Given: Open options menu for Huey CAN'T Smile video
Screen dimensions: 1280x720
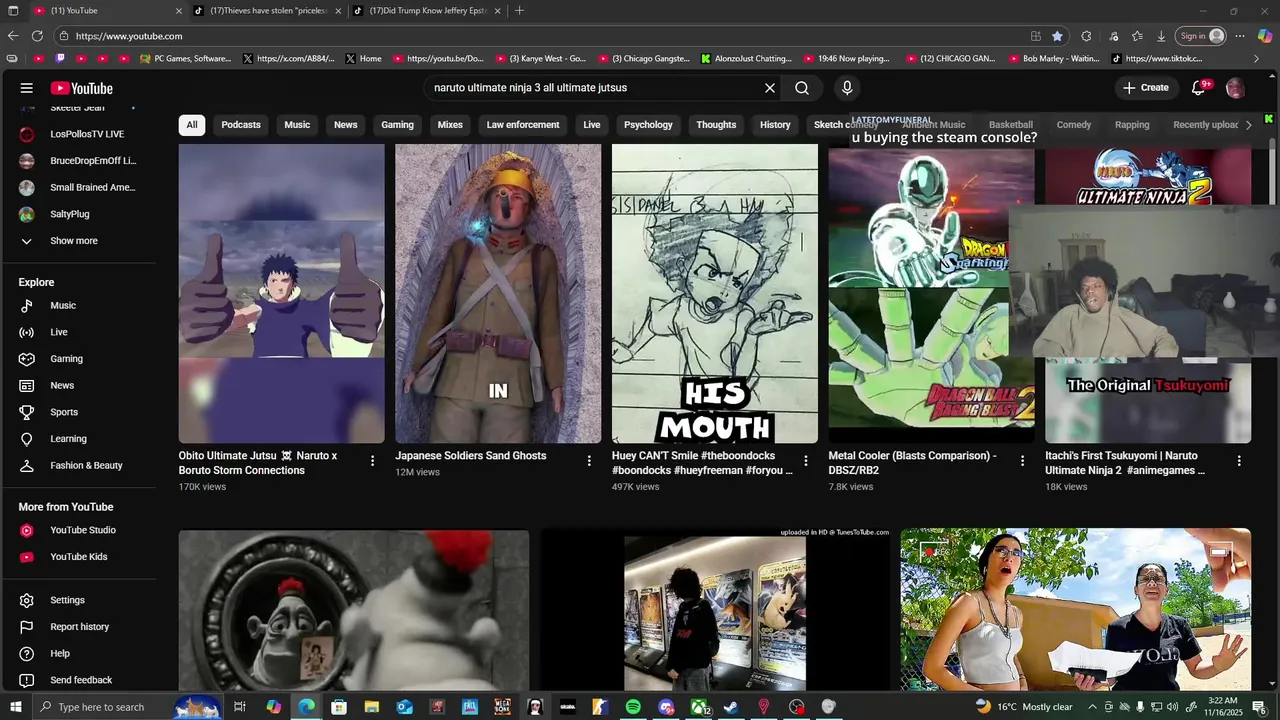Looking at the screenshot, I should point(805,461).
